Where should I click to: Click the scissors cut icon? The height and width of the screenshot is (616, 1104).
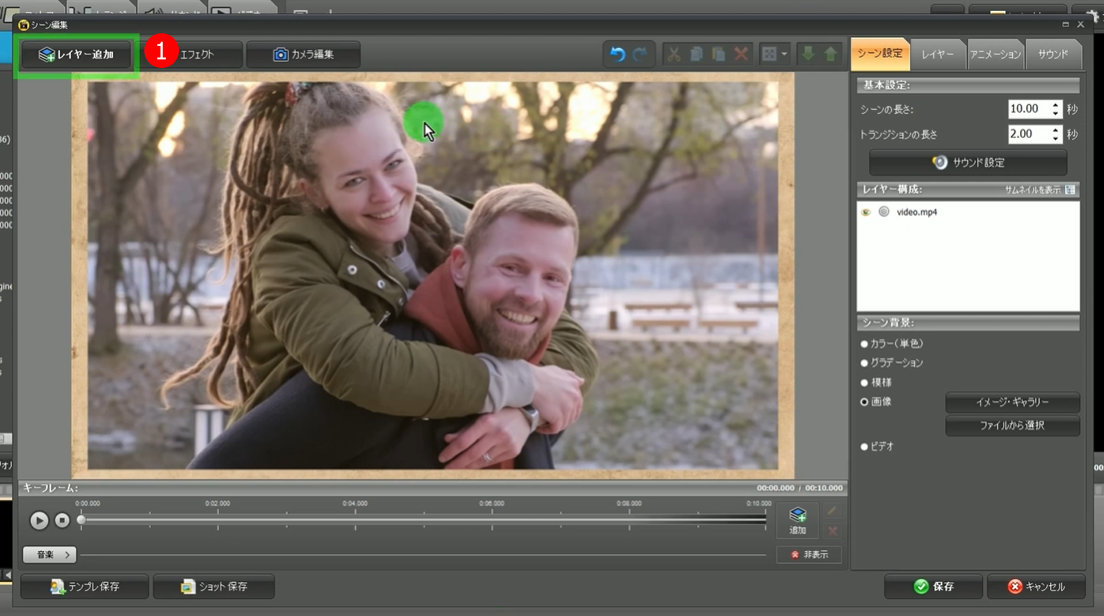click(673, 54)
